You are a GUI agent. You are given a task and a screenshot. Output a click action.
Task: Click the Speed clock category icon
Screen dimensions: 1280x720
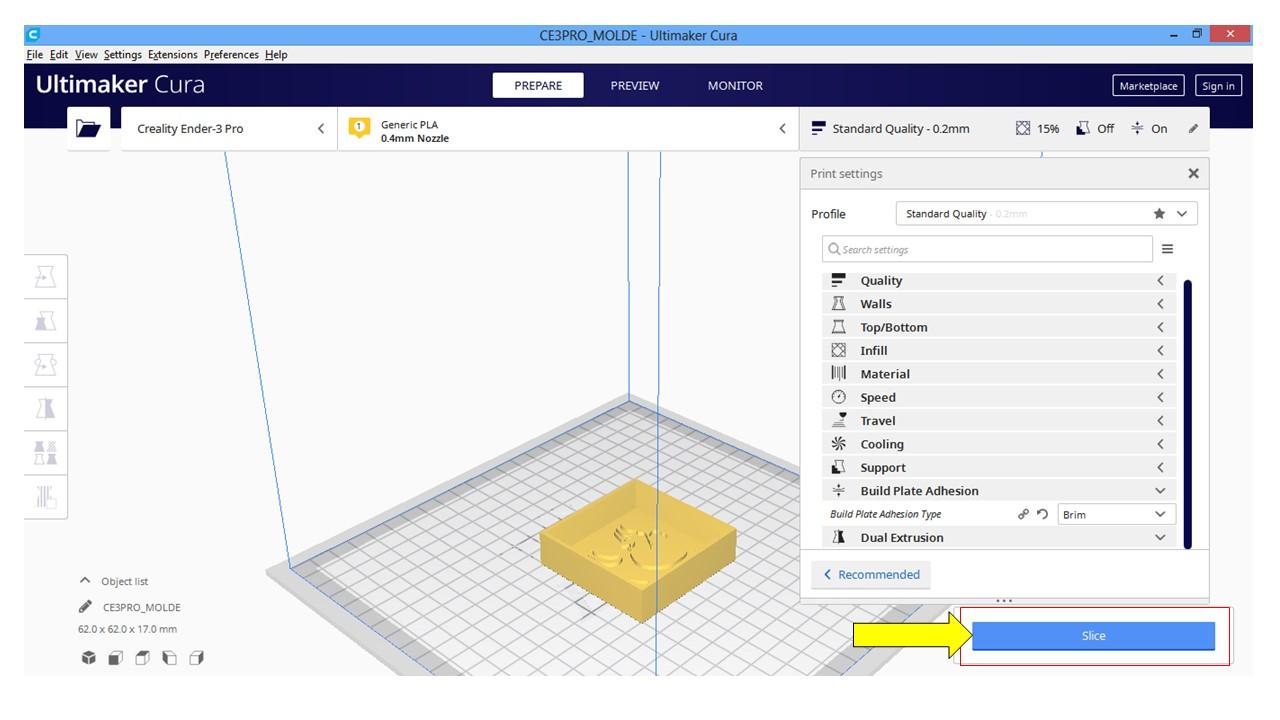pyautogui.click(x=838, y=397)
